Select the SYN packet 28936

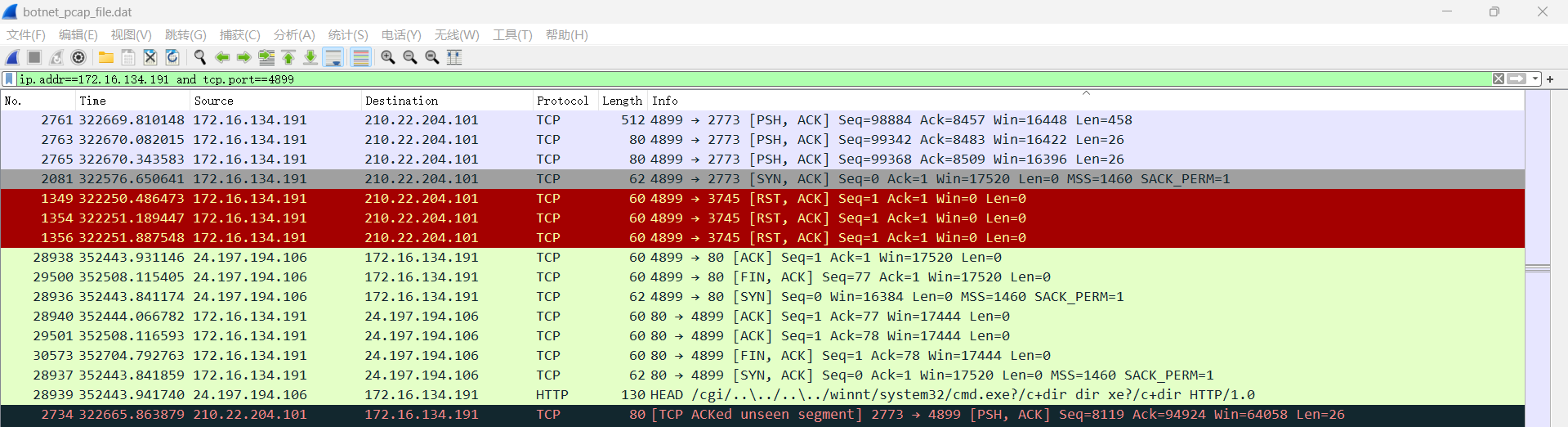762,297
